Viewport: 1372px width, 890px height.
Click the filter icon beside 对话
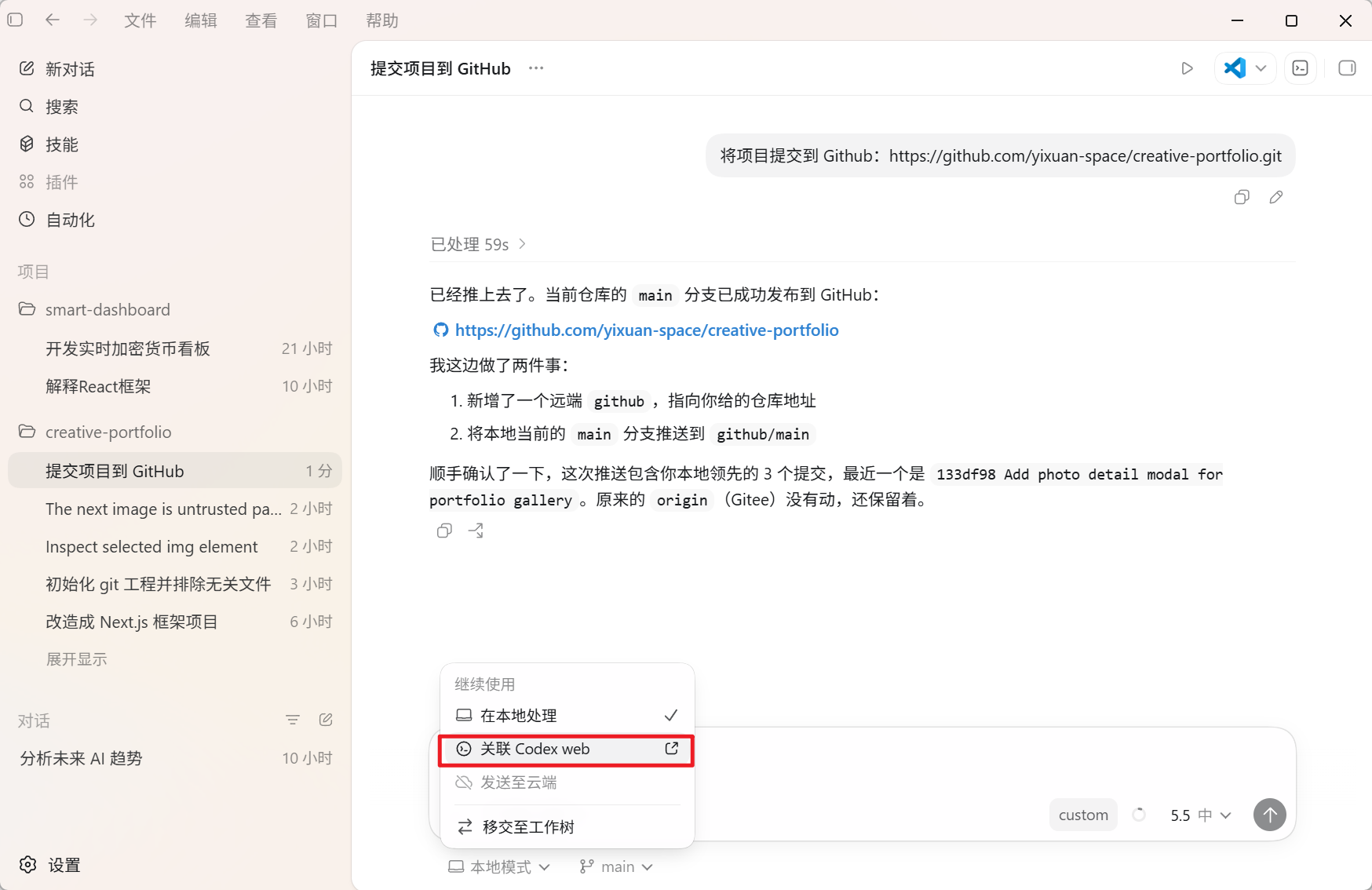(x=293, y=720)
